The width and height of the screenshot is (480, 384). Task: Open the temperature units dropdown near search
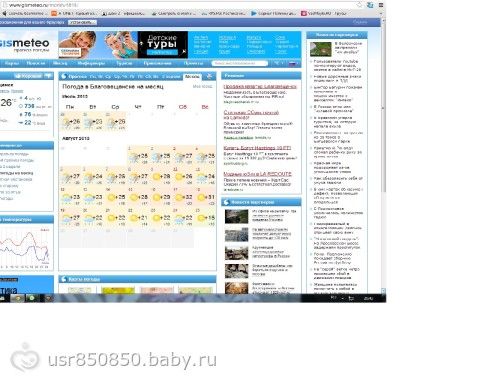tap(278, 63)
